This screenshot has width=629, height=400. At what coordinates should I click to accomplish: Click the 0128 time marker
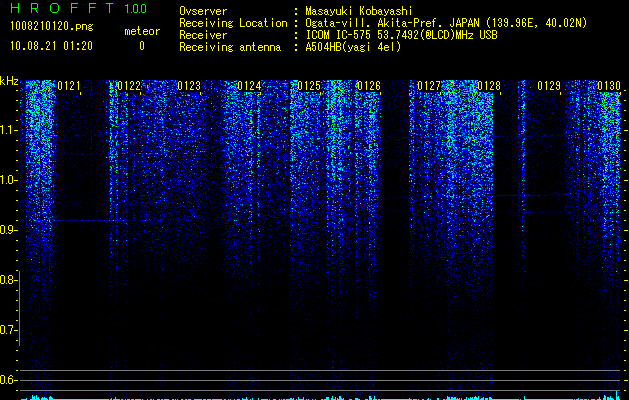point(489,86)
